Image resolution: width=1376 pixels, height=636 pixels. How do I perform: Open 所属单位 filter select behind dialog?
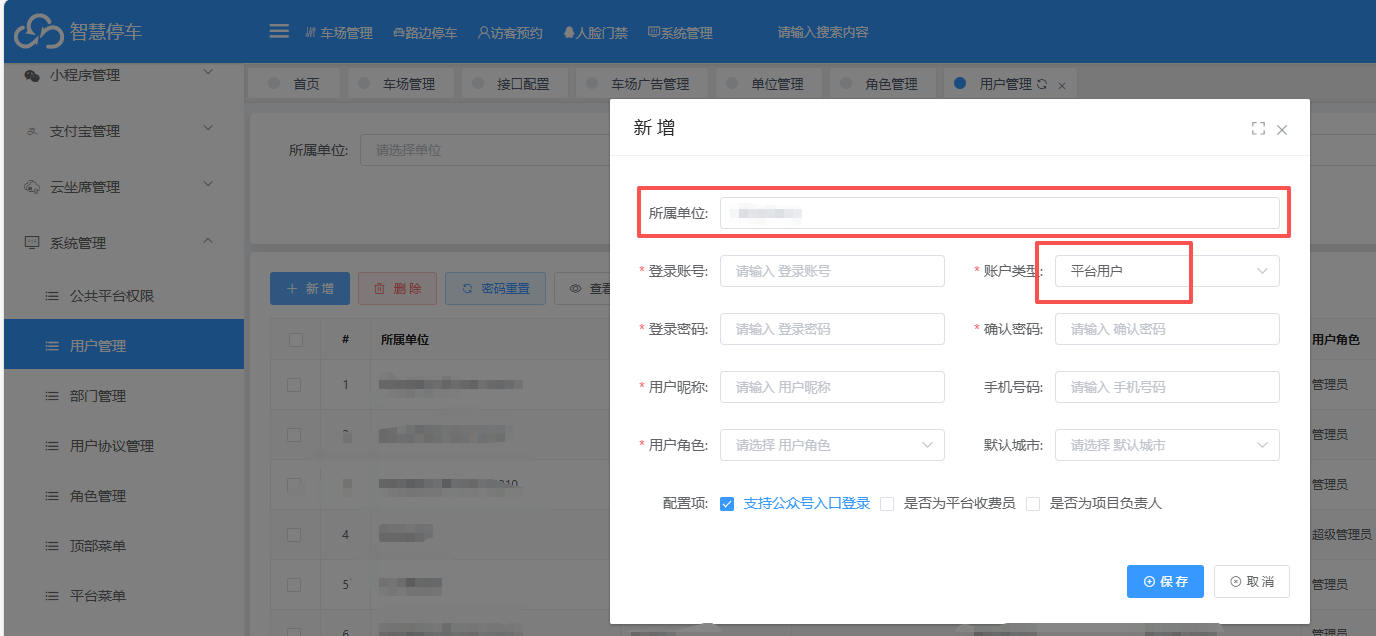485,150
